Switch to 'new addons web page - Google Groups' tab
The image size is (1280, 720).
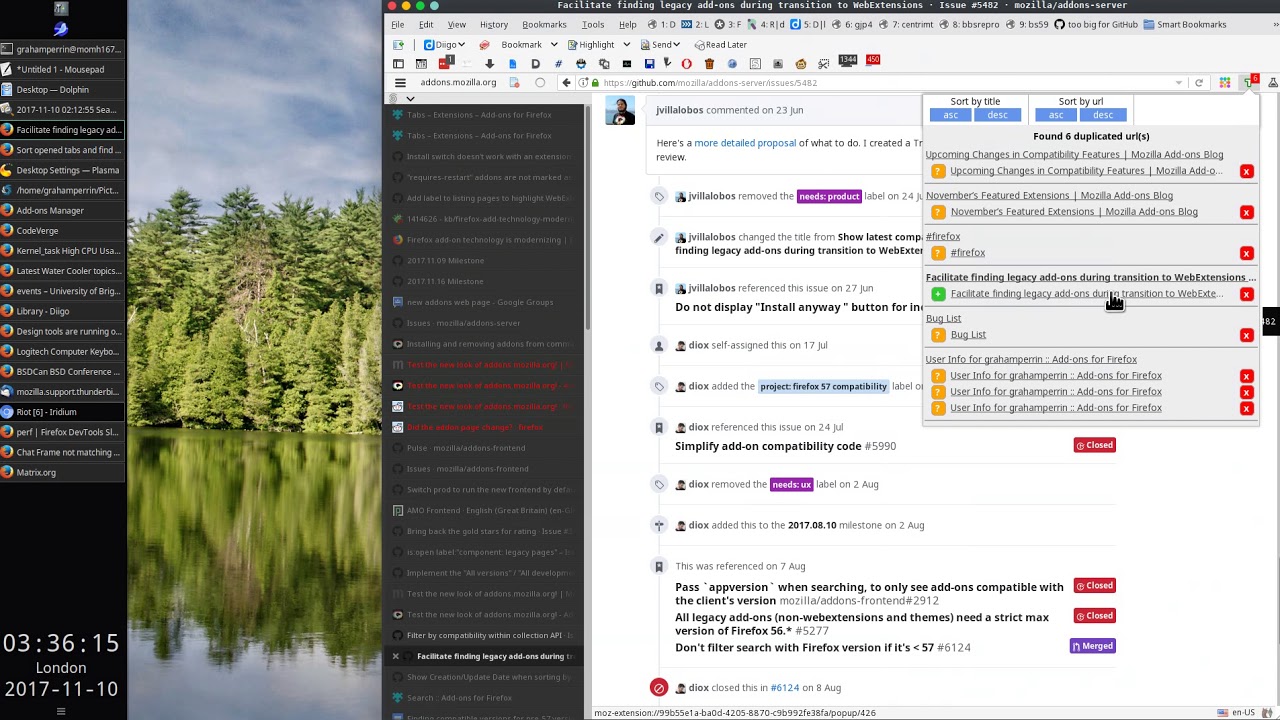click(x=486, y=302)
